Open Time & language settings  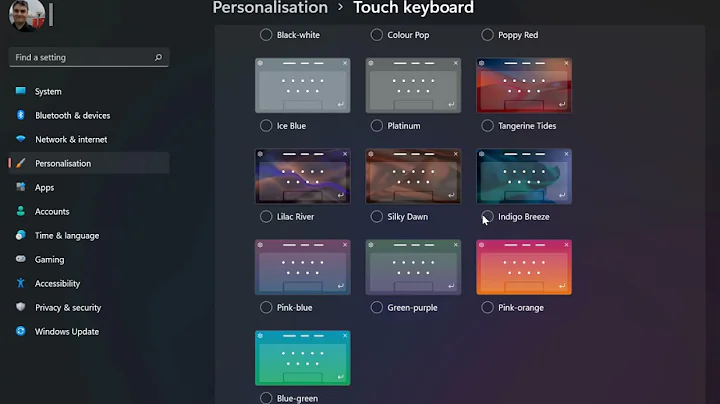click(89, 236)
